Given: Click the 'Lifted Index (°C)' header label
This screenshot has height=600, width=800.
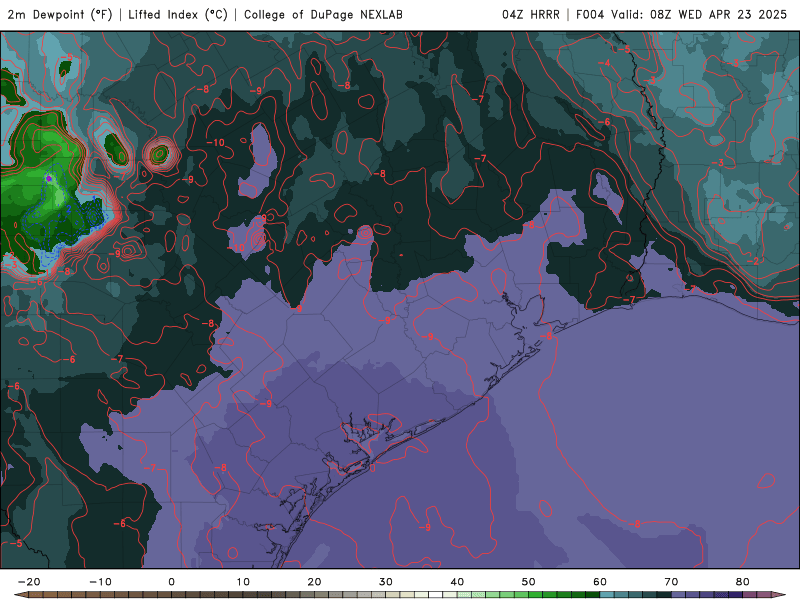Looking at the screenshot, I should pos(178,15).
